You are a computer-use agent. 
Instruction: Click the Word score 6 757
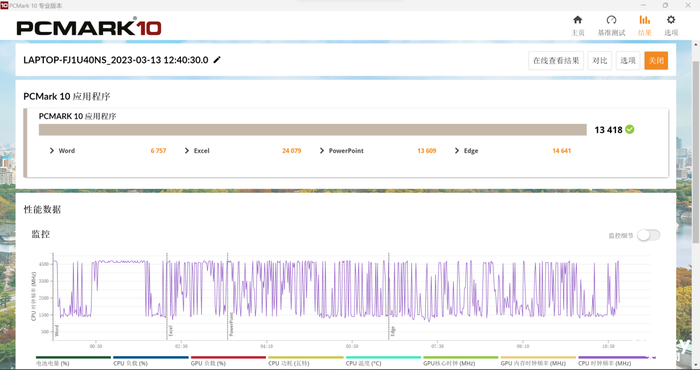tap(158, 151)
